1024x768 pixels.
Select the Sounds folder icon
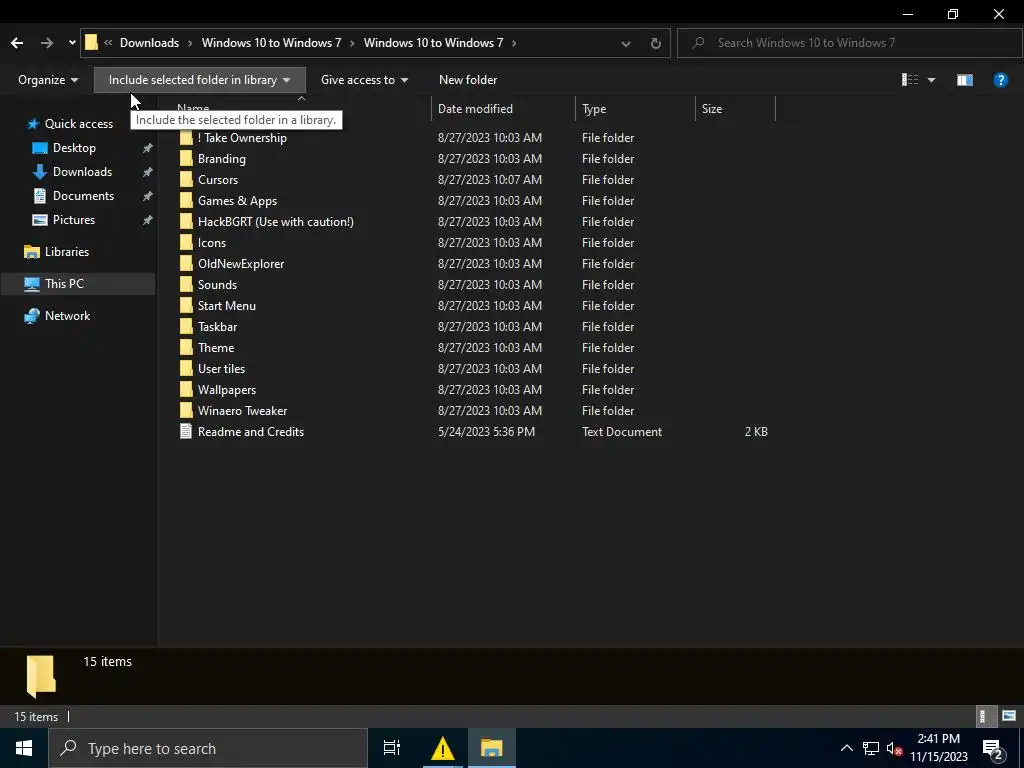coord(187,285)
